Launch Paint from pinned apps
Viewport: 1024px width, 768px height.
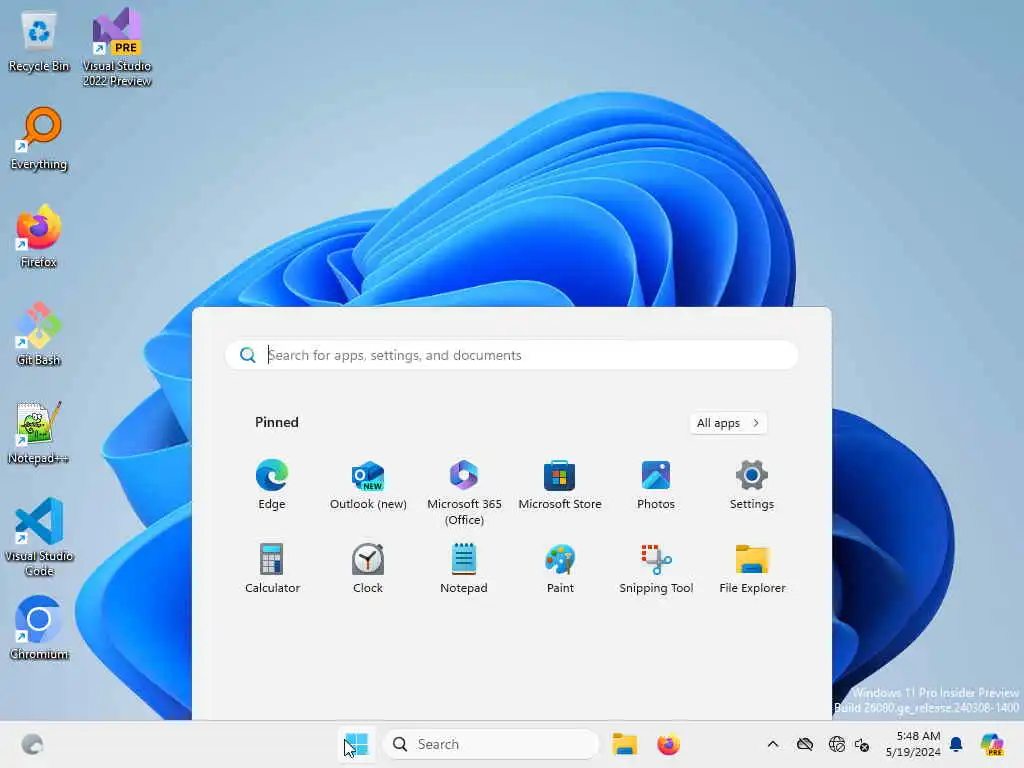(x=560, y=568)
